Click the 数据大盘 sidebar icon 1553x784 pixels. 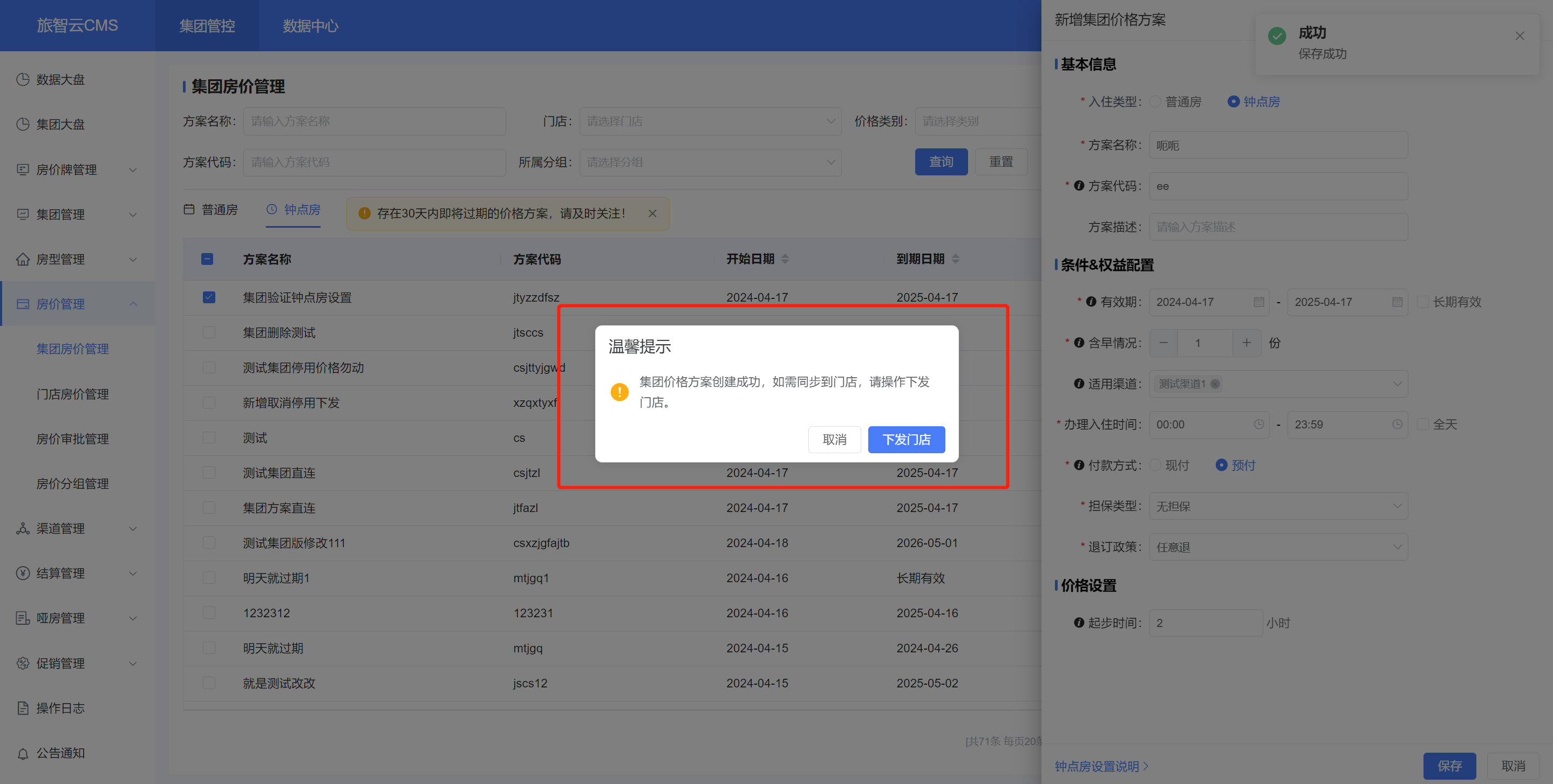(x=23, y=79)
